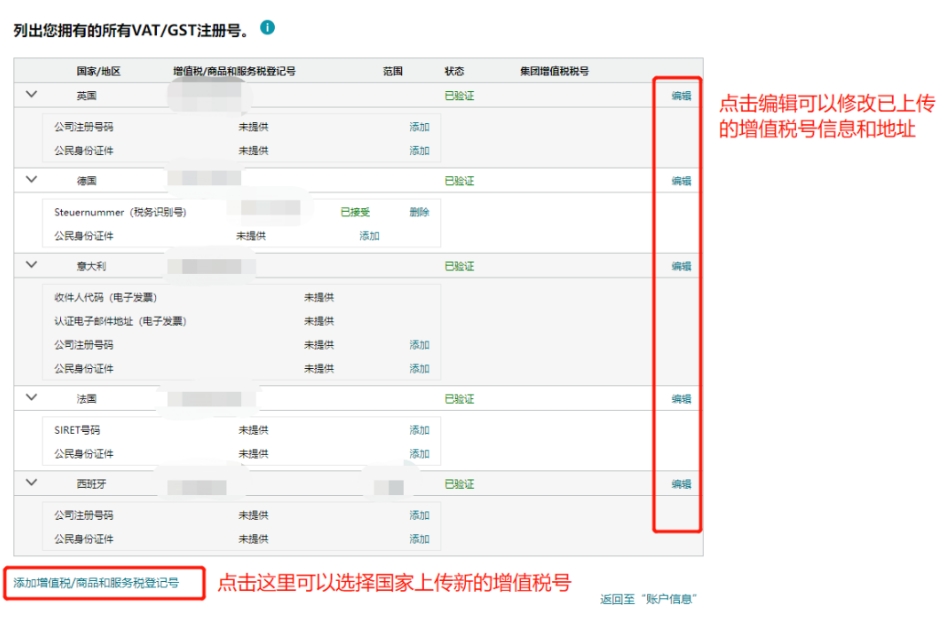Click 编辑 for the 英国 row
Image resolution: width=947 pixels, height=641 pixels.
681,95
